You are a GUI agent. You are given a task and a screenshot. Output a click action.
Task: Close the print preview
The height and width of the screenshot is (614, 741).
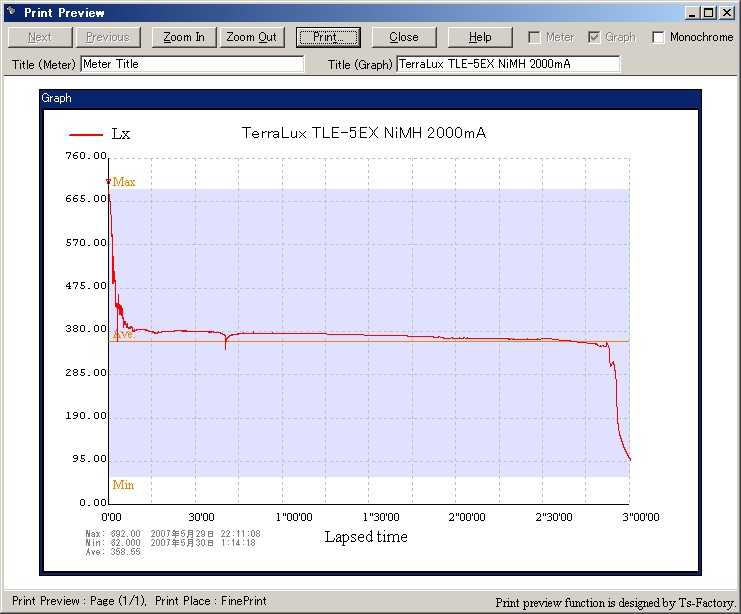404,37
